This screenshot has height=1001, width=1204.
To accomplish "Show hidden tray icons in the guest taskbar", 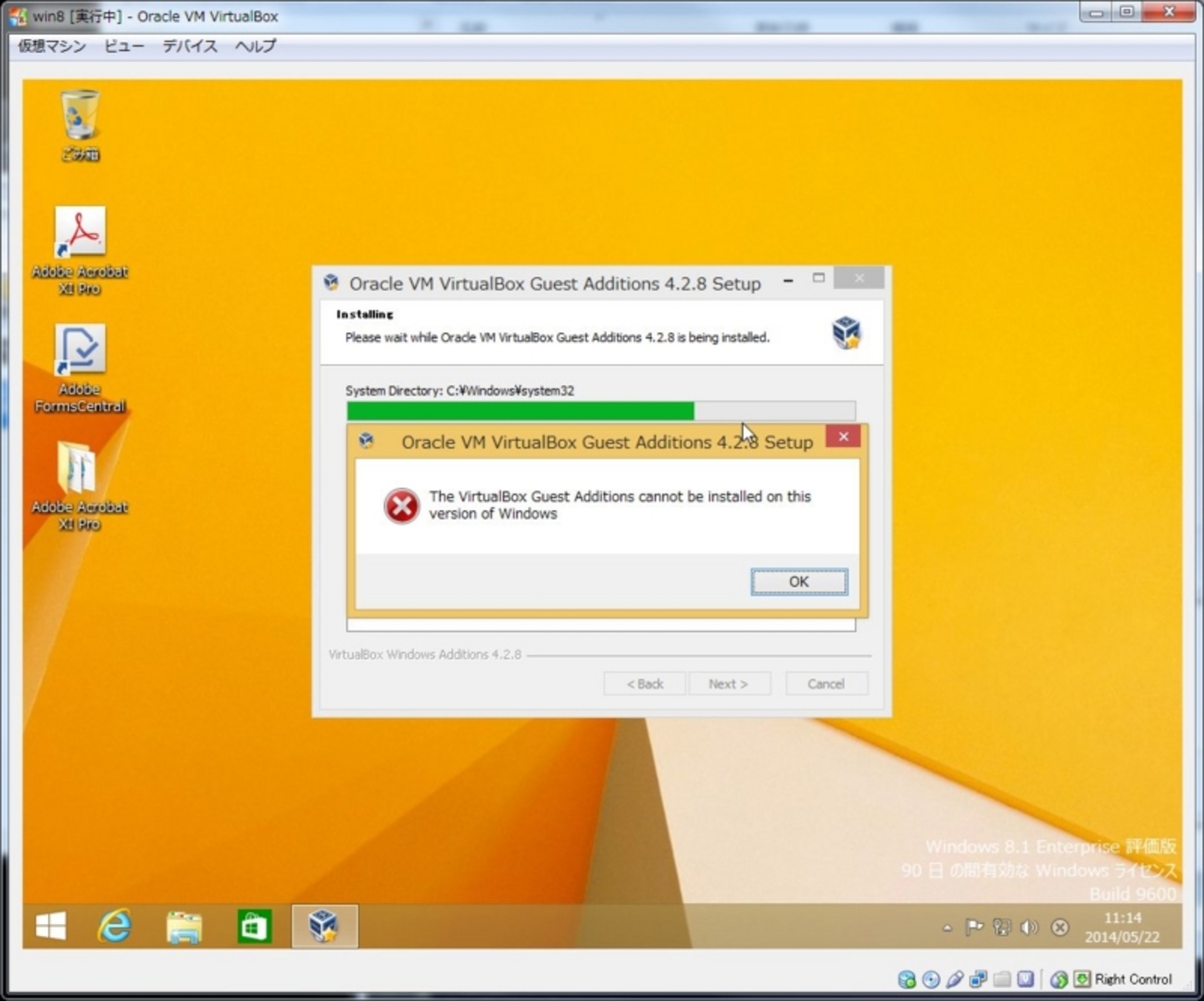I will [947, 927].
